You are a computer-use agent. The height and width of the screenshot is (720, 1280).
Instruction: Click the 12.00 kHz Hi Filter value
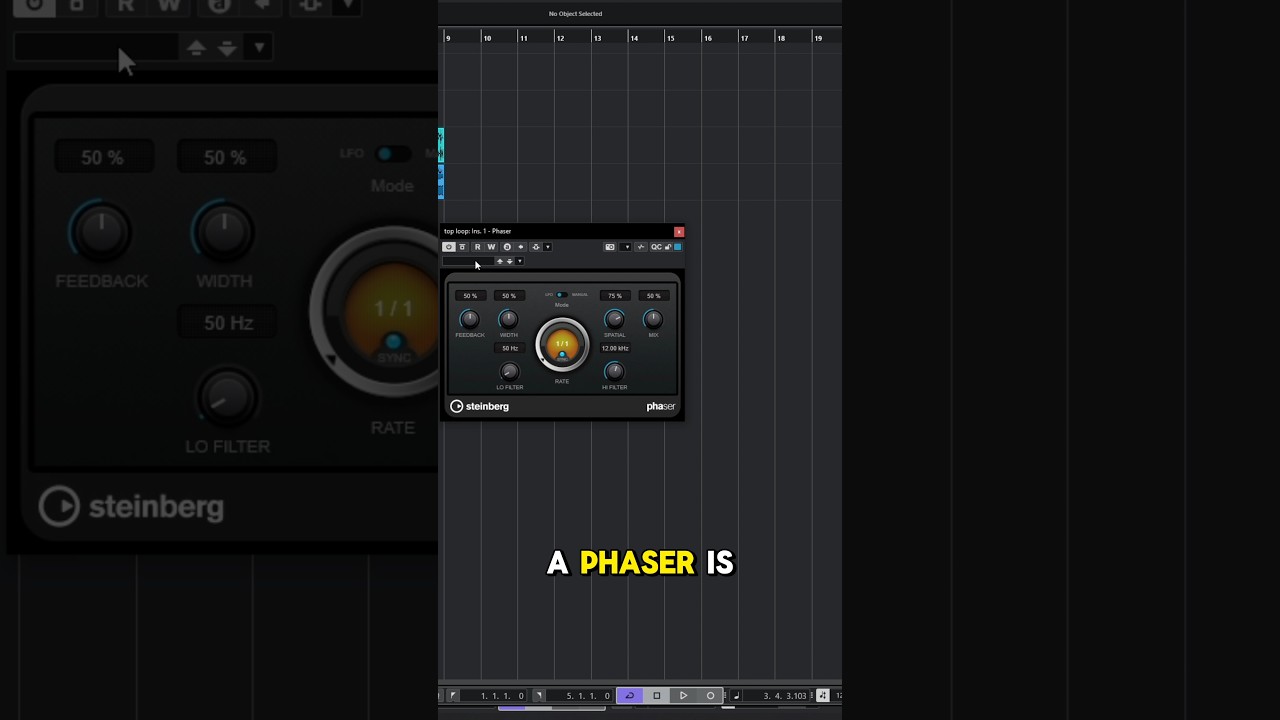coord(614,348)
